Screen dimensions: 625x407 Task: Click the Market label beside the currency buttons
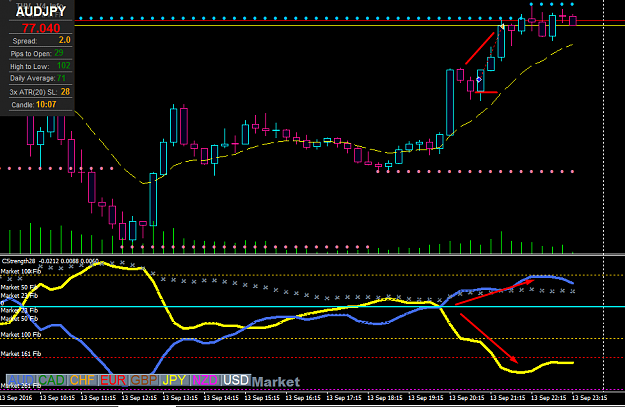click(276, 382)
